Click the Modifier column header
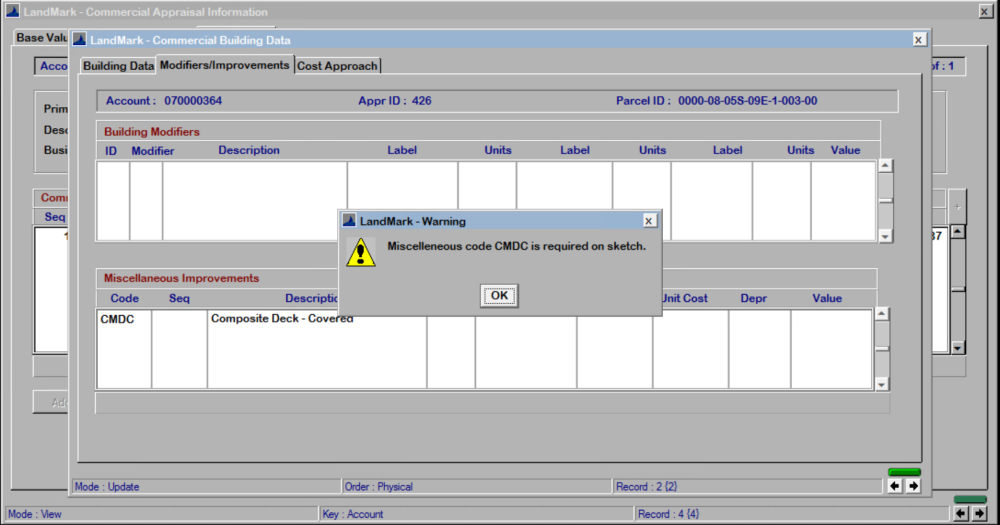 click(152, 151)
